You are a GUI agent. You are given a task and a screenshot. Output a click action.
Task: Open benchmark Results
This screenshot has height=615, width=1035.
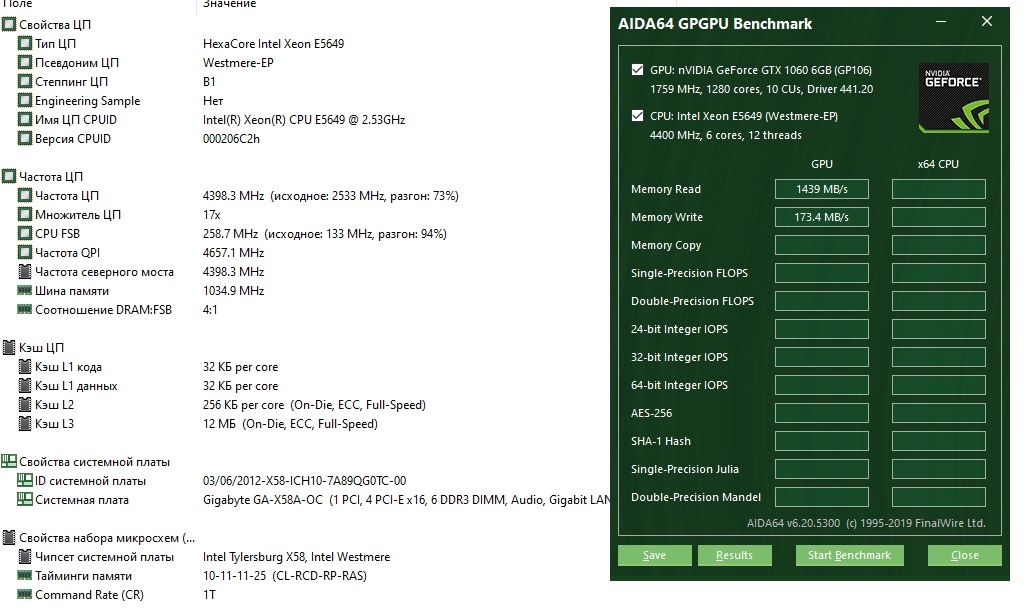click(x=734, y=556)
